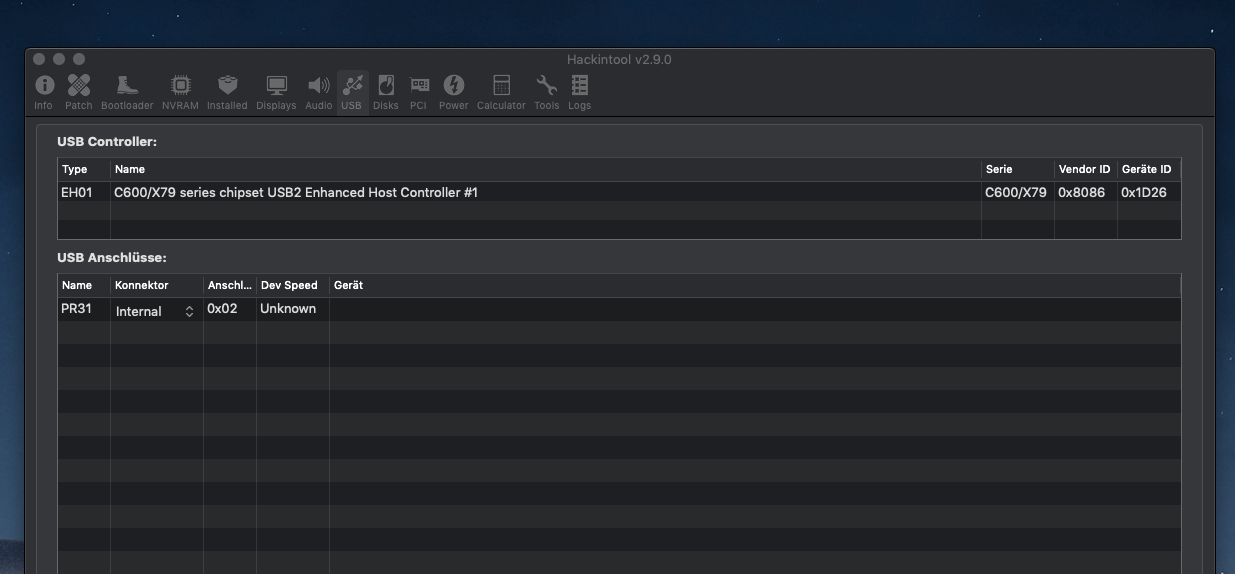The image size is (1235, 574).
Task: Open the Audio toolbar section
Action: click(x=319, y=92)
